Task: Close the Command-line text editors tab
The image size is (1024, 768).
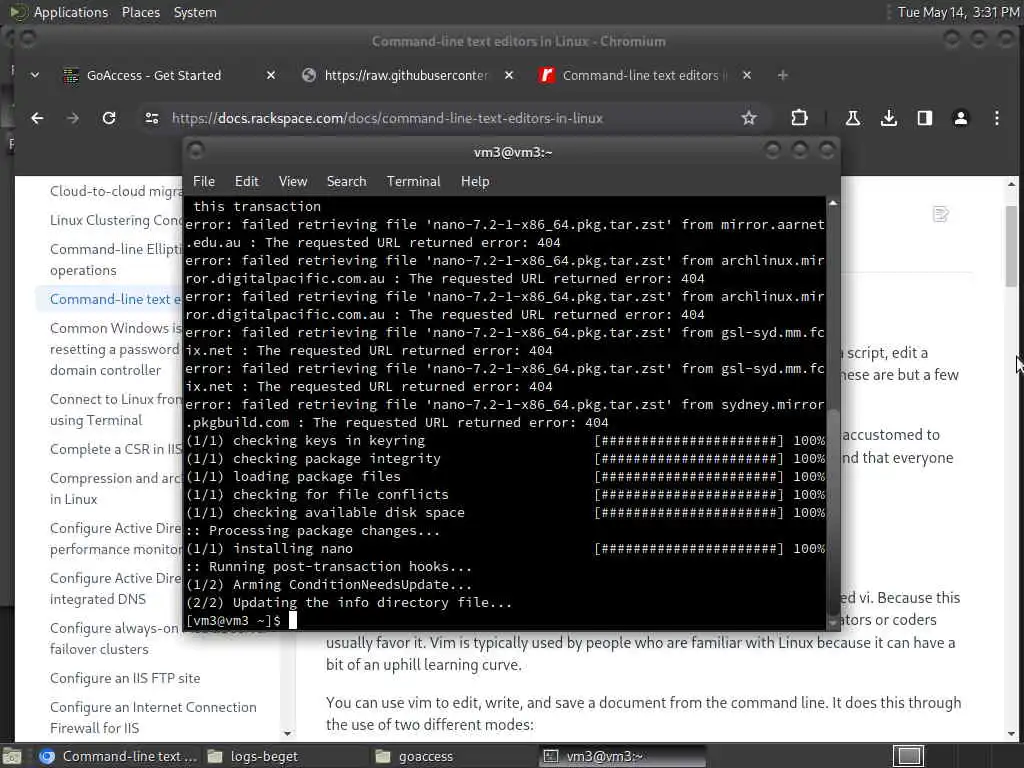Action: (x=747, y=76)
